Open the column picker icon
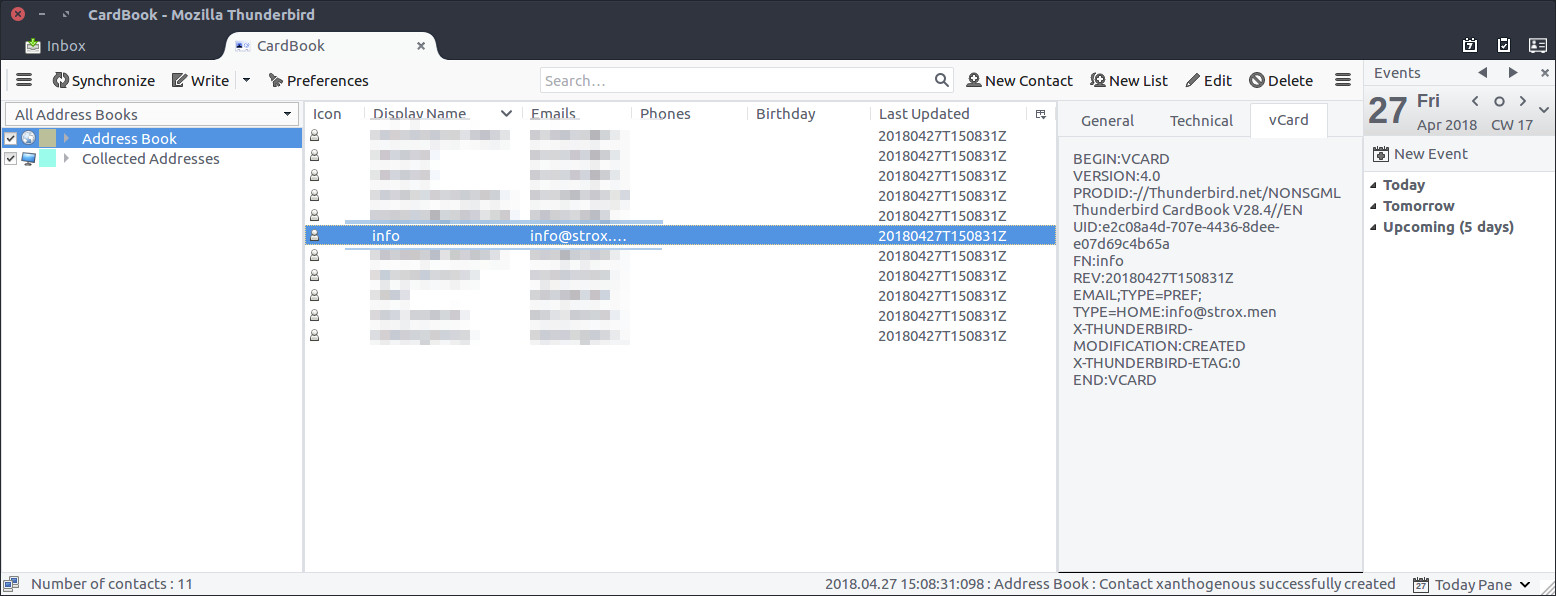 [x=1041, y=113]
